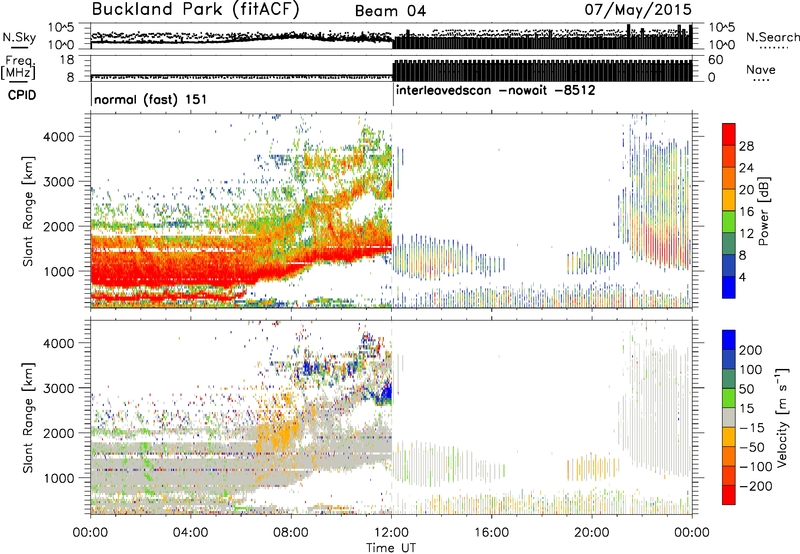Click the '12:00' time axis tick label
This screenshot has height=554, width=800.
(x=391, y=533)
